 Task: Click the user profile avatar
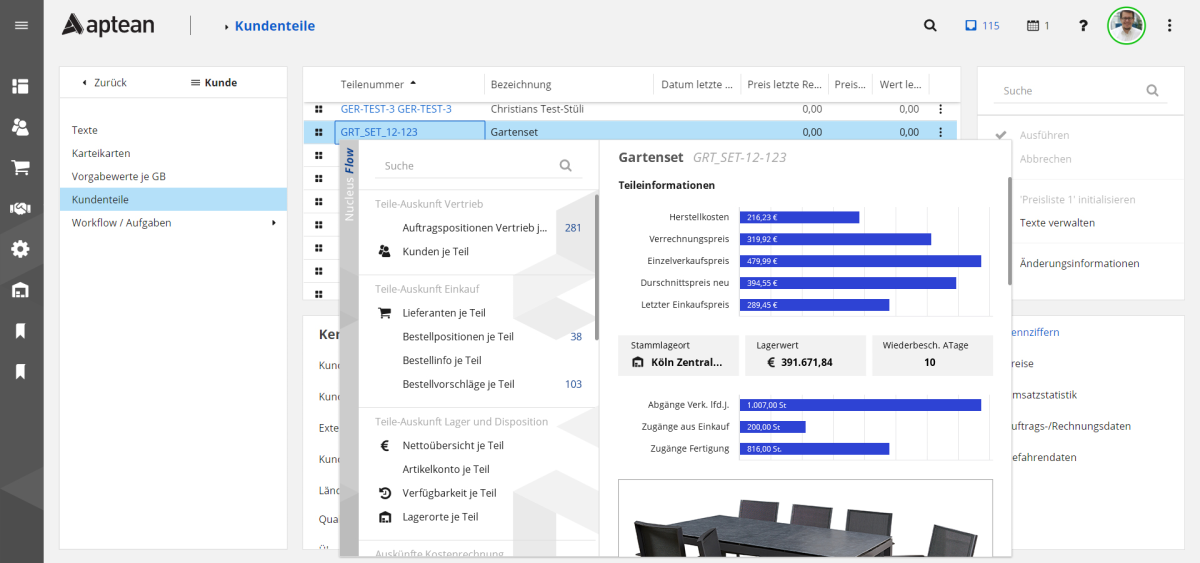[x=1126, y=26]
